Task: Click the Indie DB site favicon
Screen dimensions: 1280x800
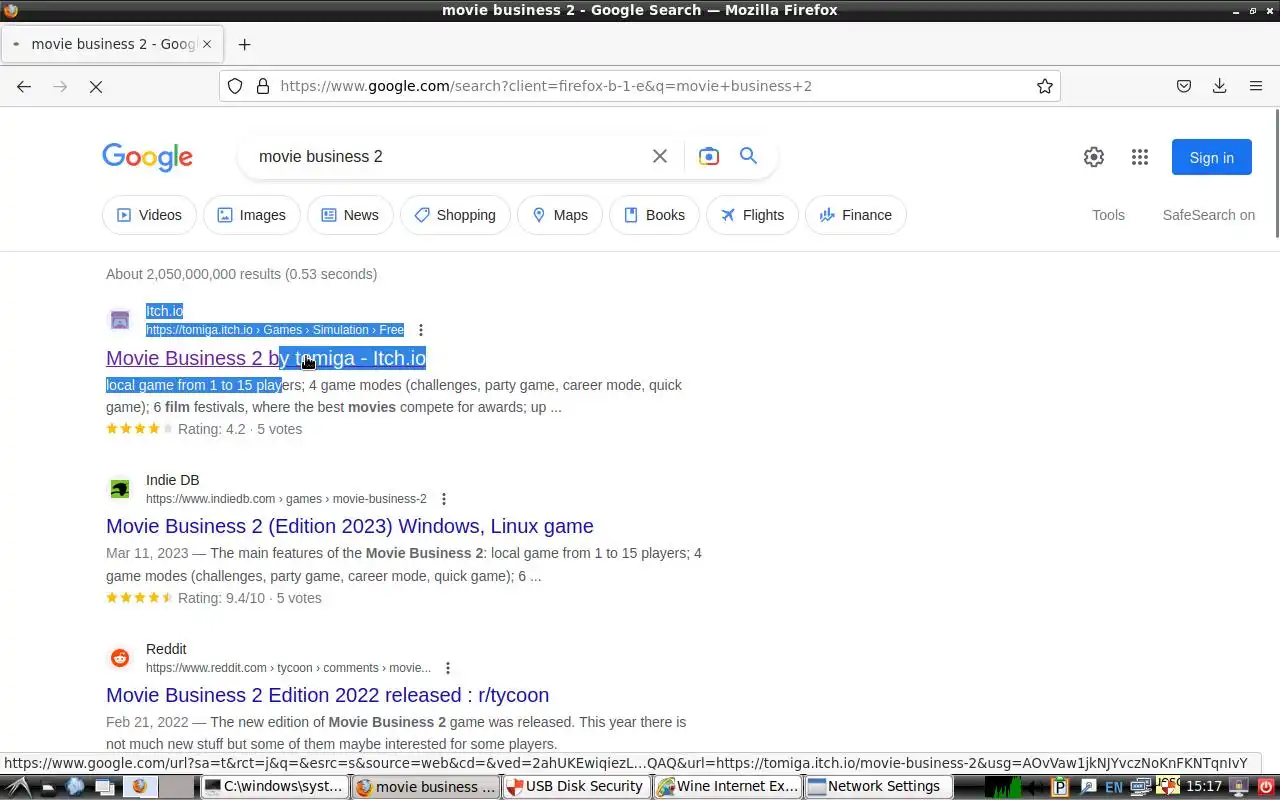Action: [120, 489]
